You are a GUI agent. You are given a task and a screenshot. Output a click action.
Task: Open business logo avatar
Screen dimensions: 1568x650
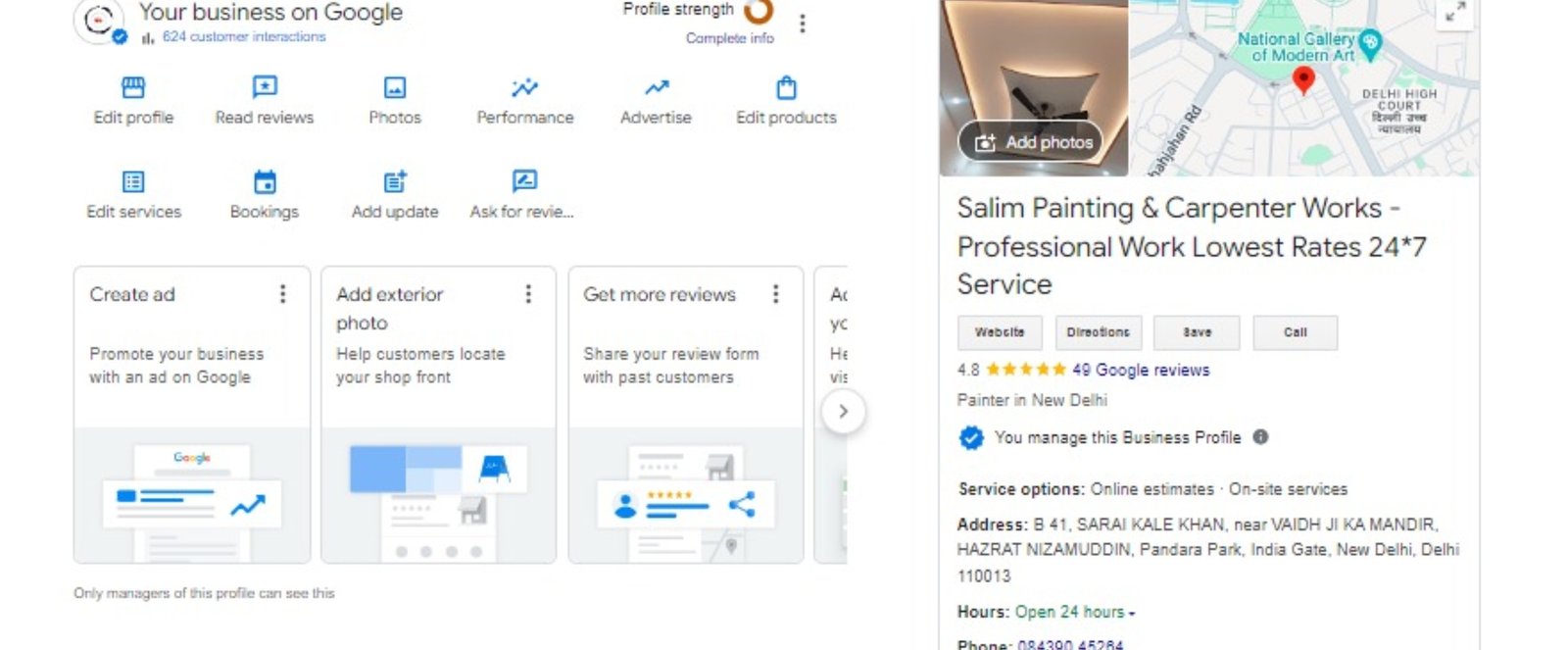(x=98, y=20)
